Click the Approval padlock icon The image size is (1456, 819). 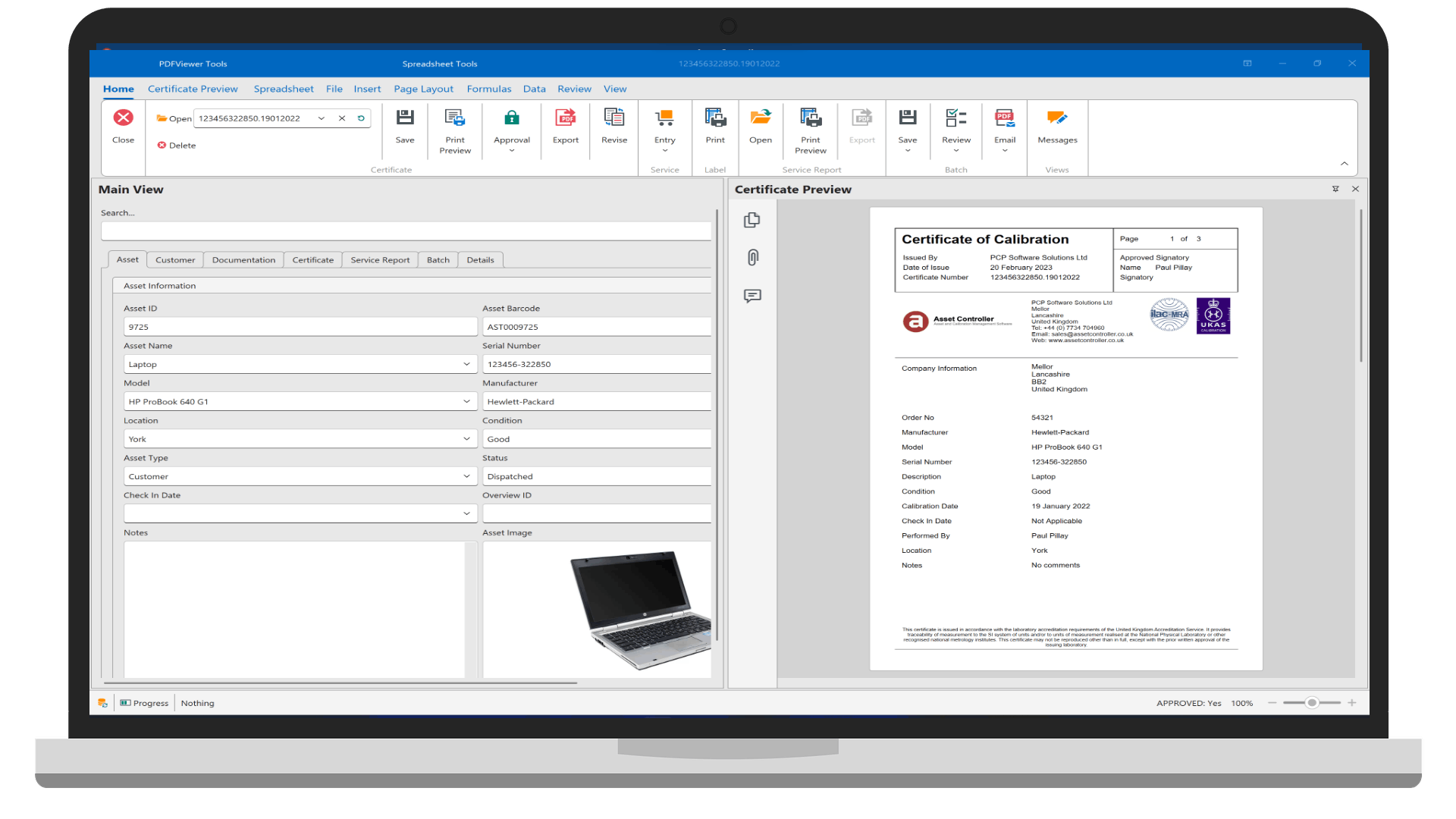(x=512, y=118)
